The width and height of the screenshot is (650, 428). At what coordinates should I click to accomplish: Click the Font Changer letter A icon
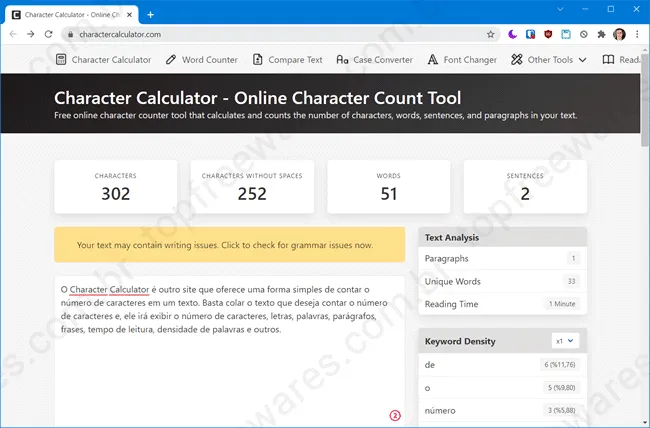click(x=432, y=60)
